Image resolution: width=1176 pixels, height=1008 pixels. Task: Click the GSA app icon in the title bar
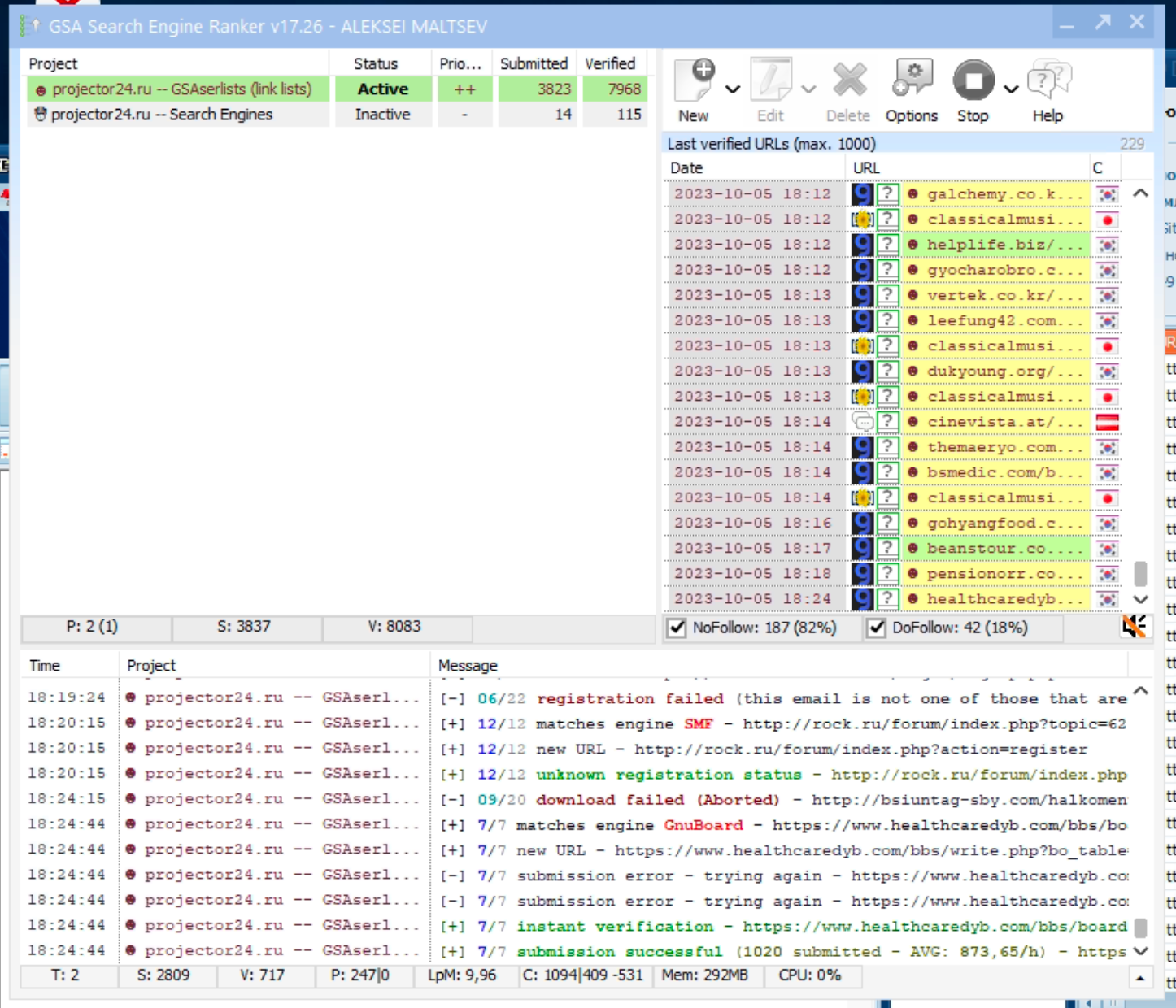(x=31, y=26)
